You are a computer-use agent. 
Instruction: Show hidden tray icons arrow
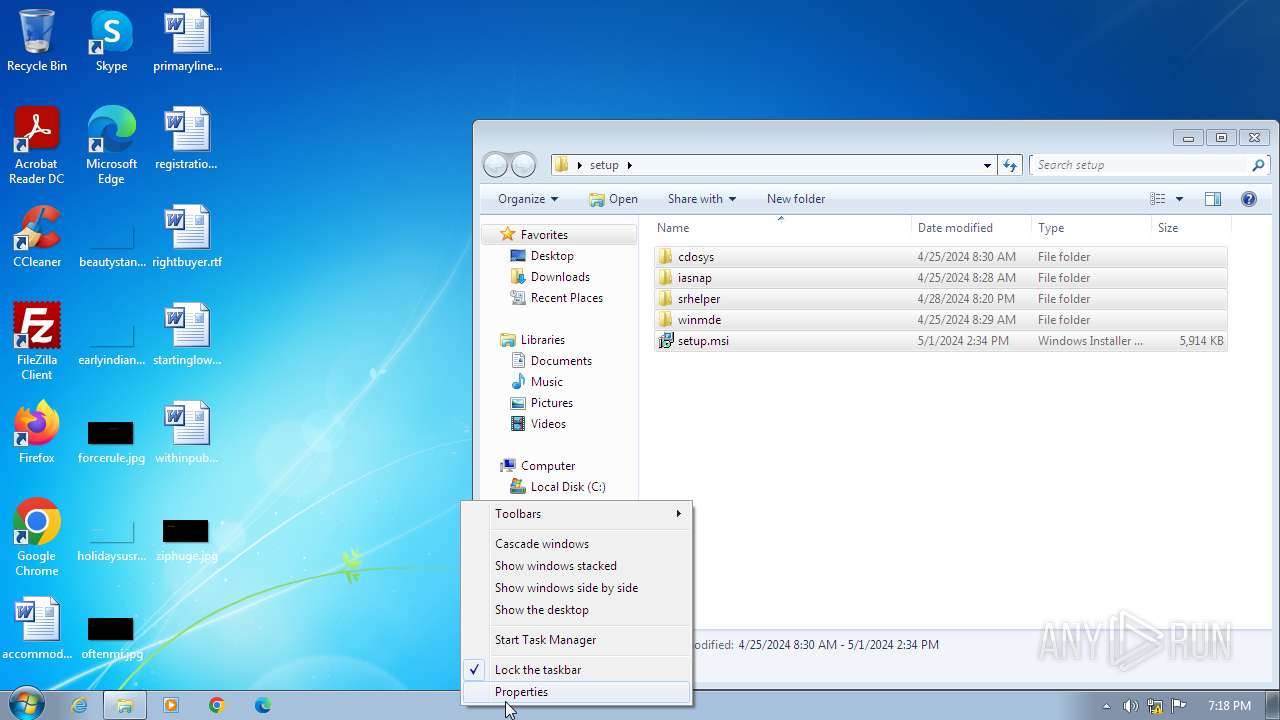coord(1106,706)
